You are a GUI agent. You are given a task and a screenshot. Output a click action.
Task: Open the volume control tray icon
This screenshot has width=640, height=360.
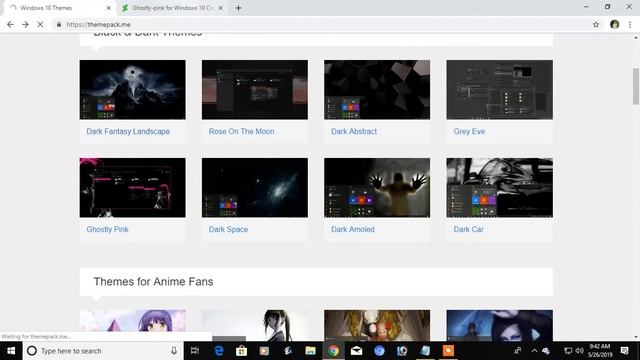(x=579, y=351)
